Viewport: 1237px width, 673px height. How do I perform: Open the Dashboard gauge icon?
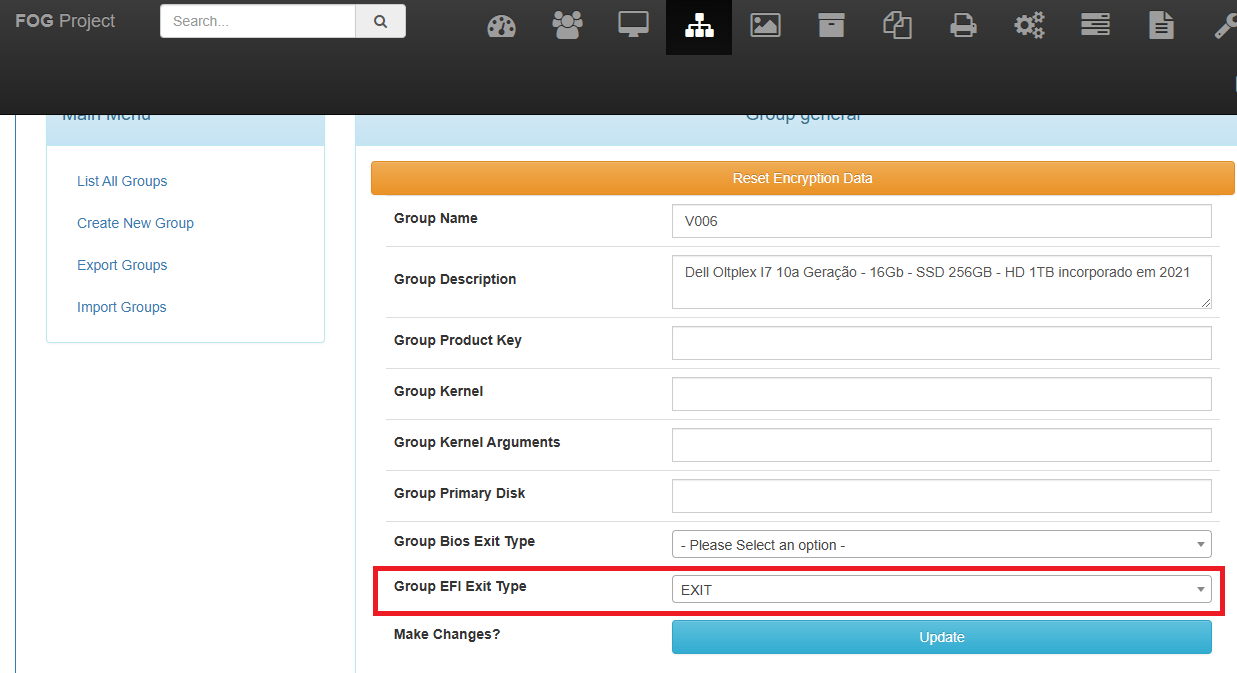point(501,26)
